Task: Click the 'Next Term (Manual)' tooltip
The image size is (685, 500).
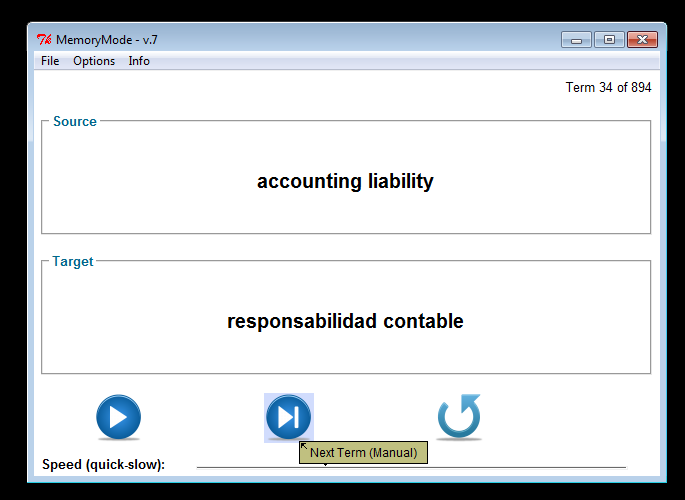Action: (363, 453)
